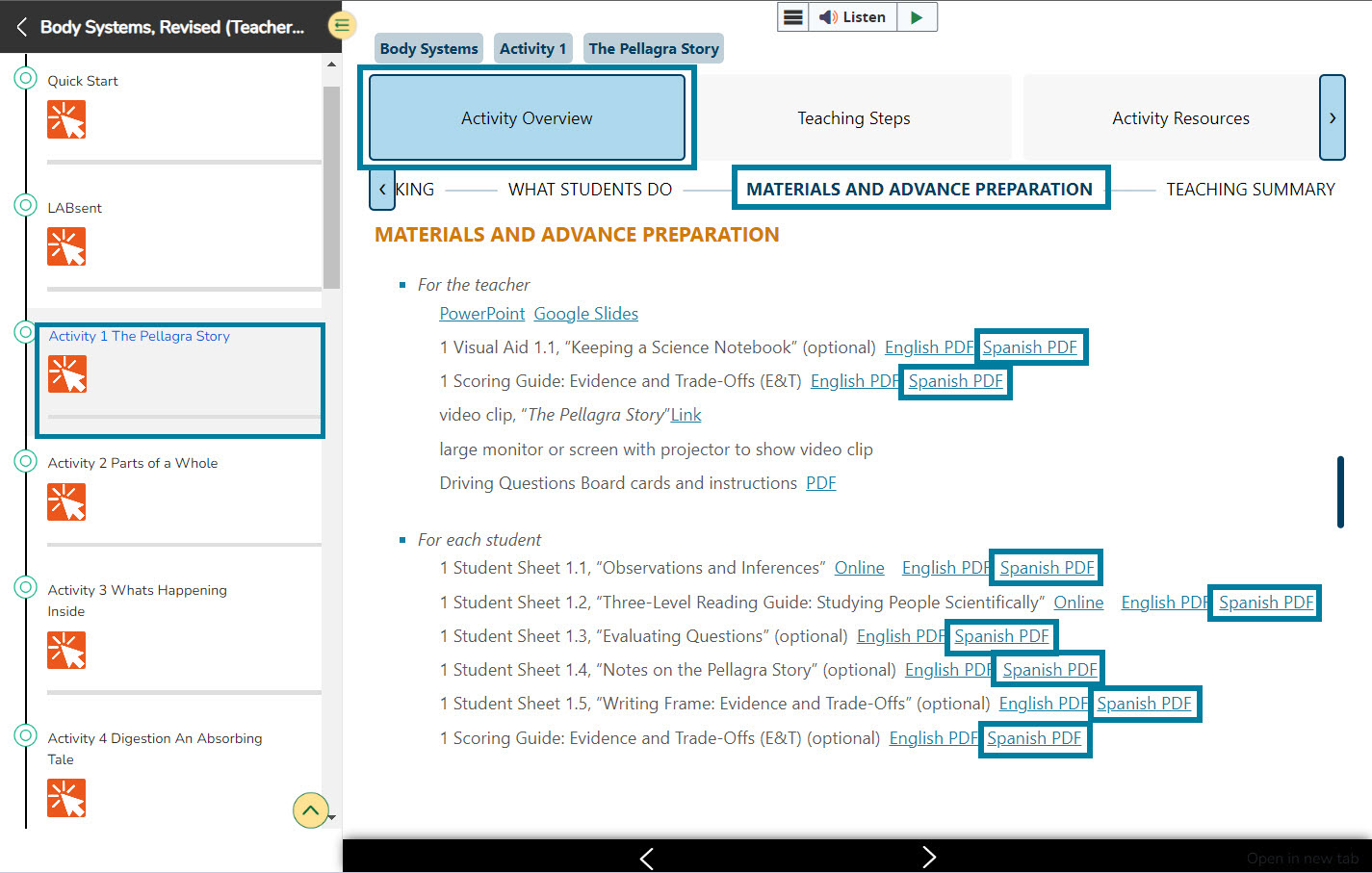Click the orange launch icon under Quick Start

(x=66, y=119)
